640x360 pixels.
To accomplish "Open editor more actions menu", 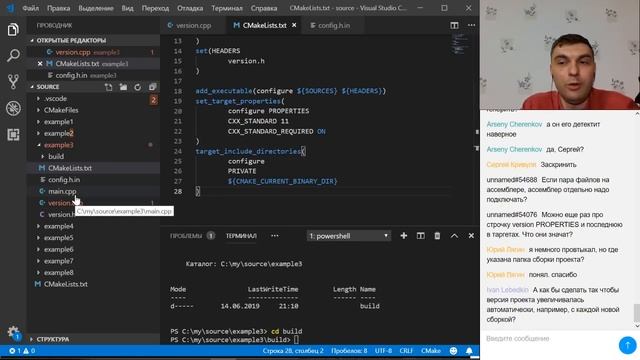I will 471,25.
